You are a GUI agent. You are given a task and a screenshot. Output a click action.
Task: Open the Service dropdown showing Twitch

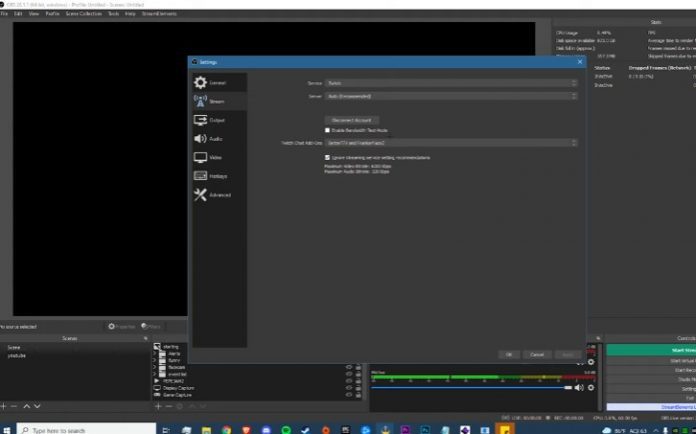point(451,83)
